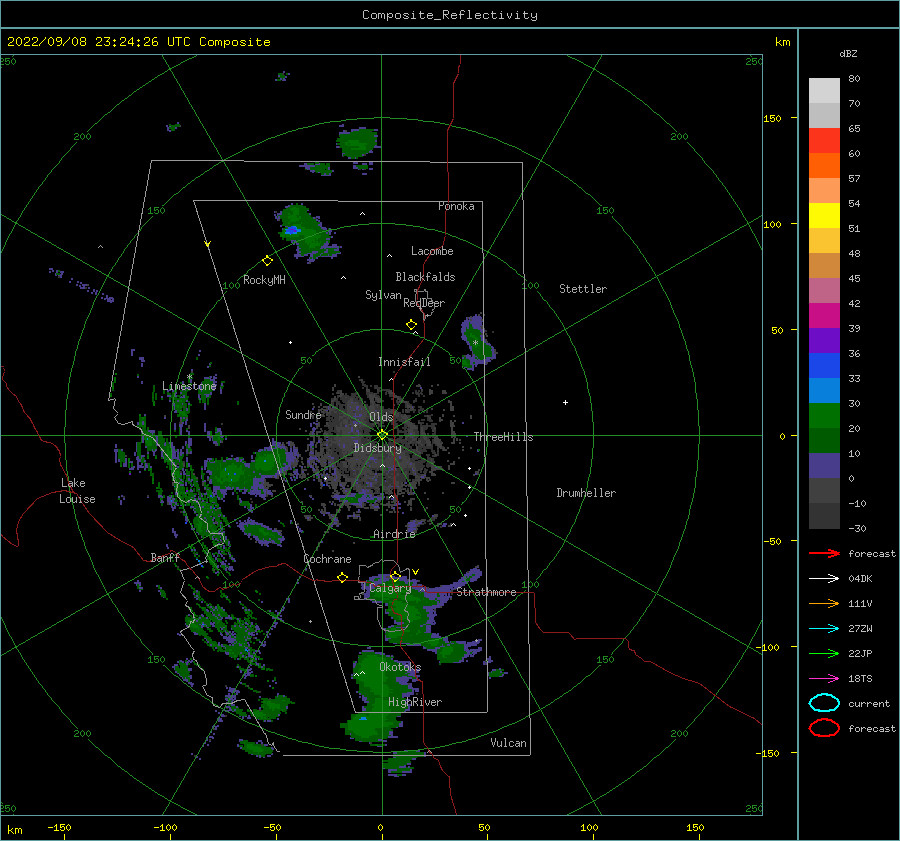
Task: Select the purple 36–39 dBZ swatch
Action: (824, 340)
